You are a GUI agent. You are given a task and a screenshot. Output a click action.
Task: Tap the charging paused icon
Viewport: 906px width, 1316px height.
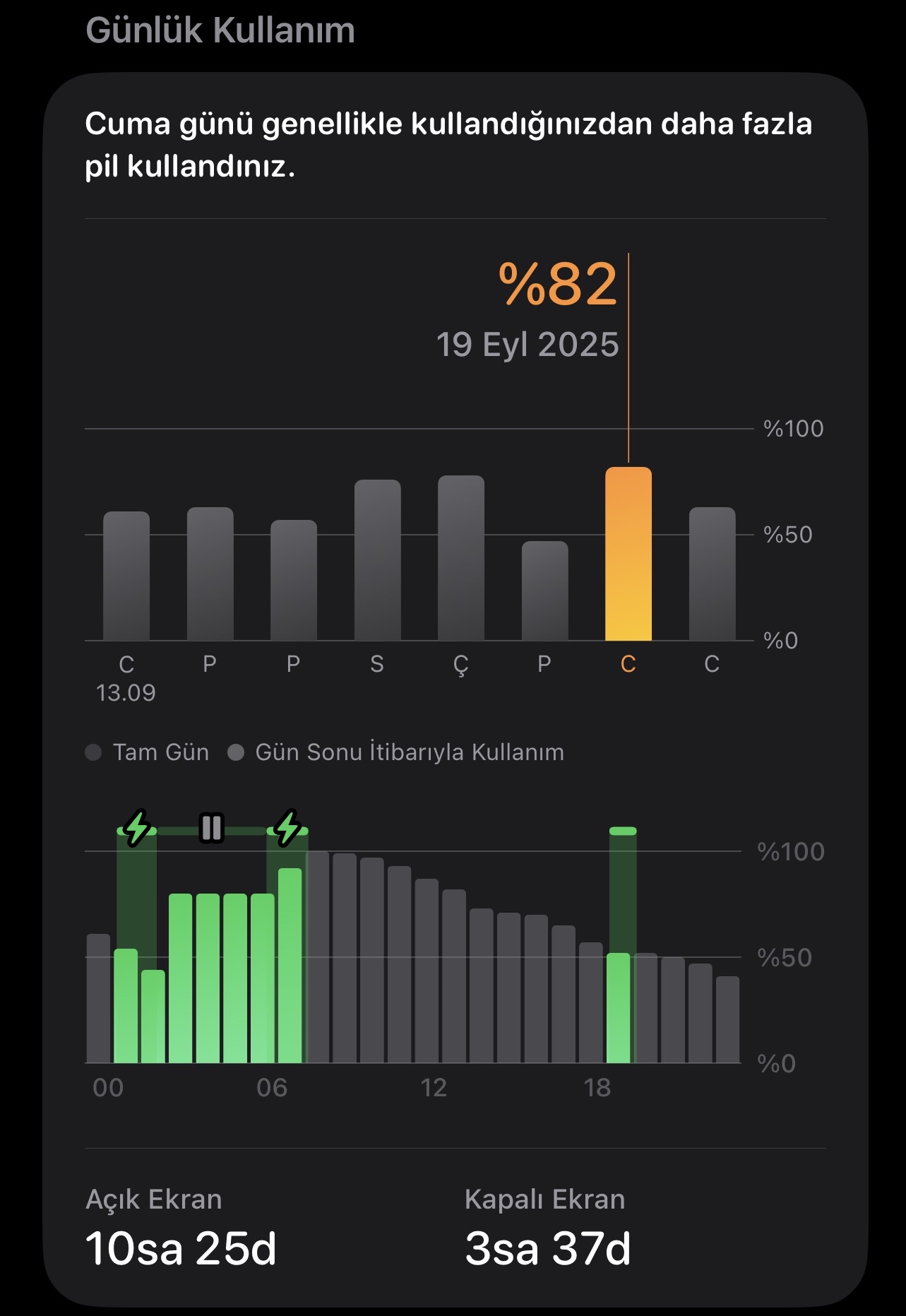point(211,828)
